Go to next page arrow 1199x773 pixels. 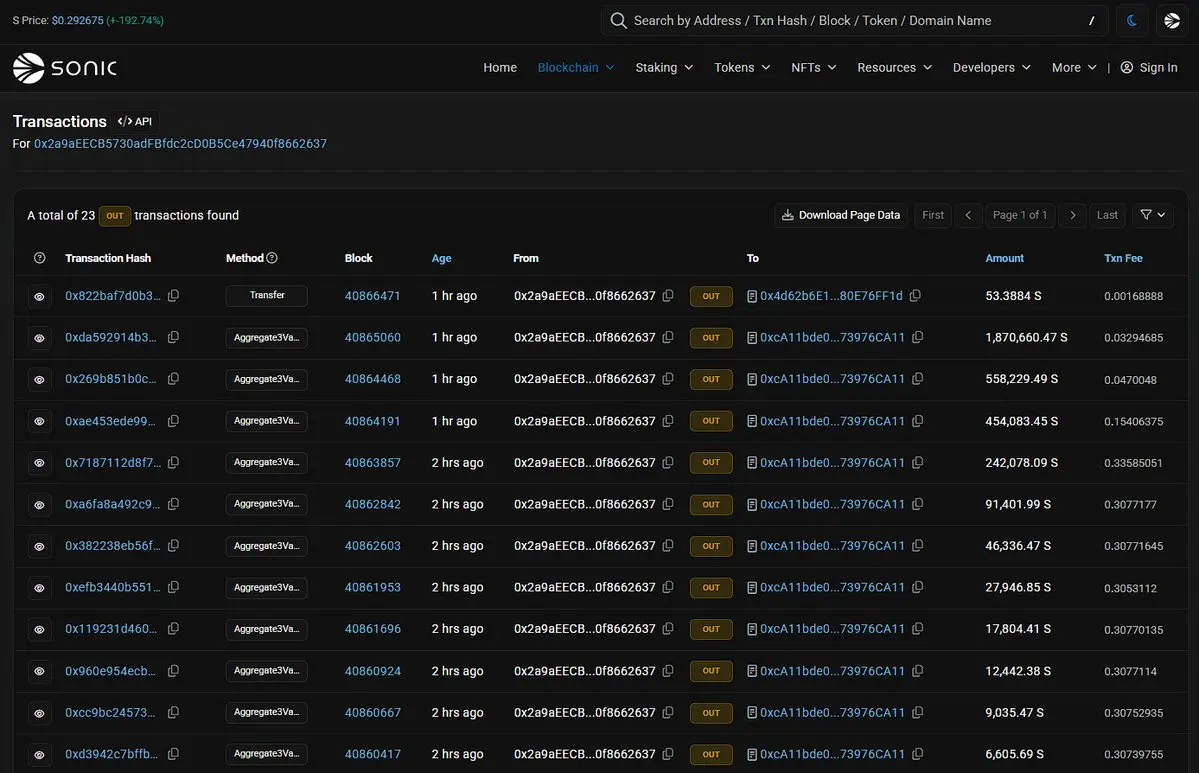pyautogui.click(x=1073, y=215)
